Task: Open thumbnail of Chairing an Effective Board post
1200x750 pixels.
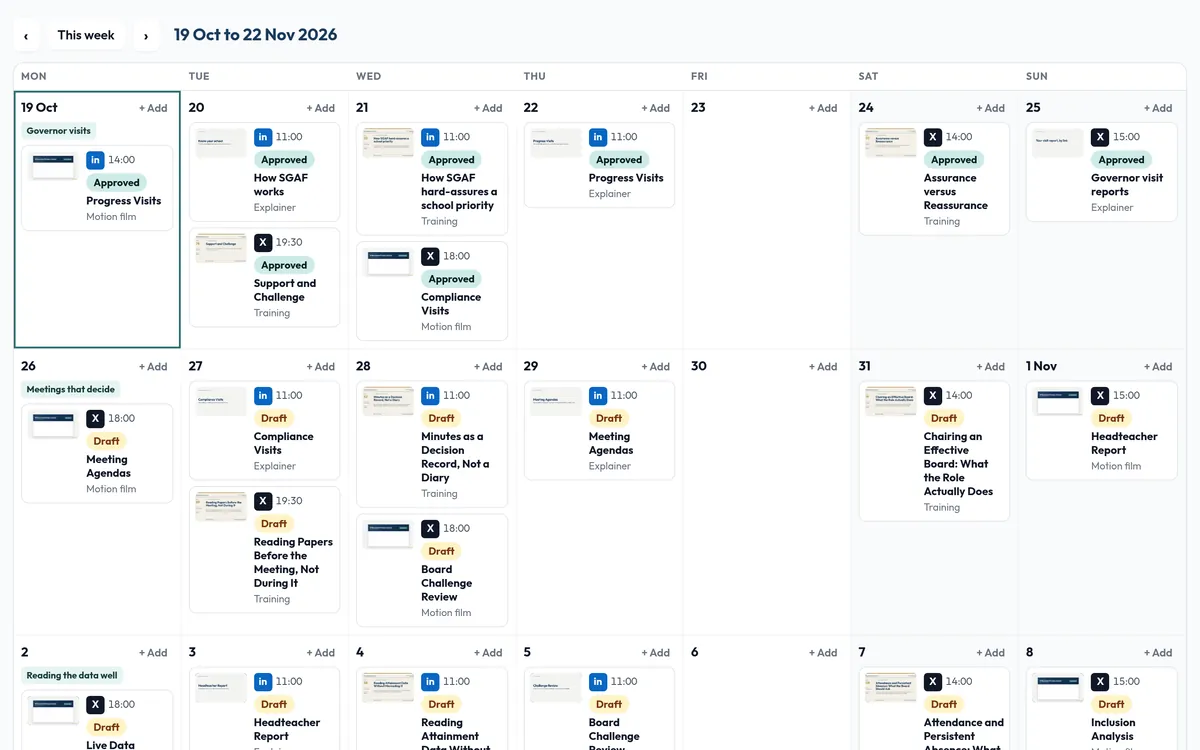Action: (891, 402)
